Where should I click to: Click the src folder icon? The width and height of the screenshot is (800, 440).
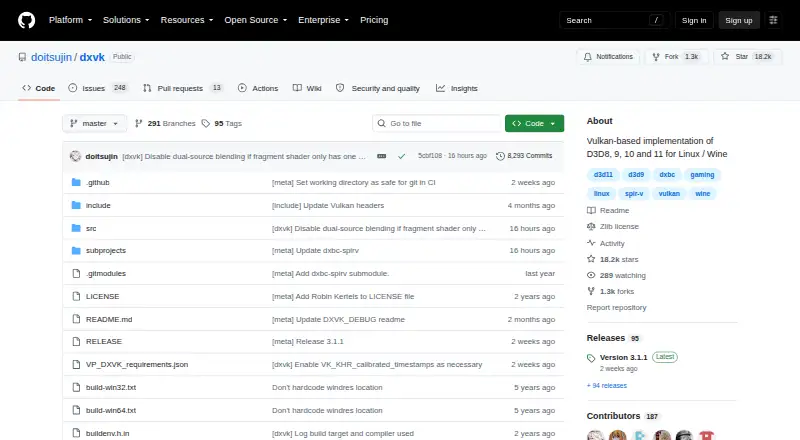pyautogui.click(x=76, y=228)
